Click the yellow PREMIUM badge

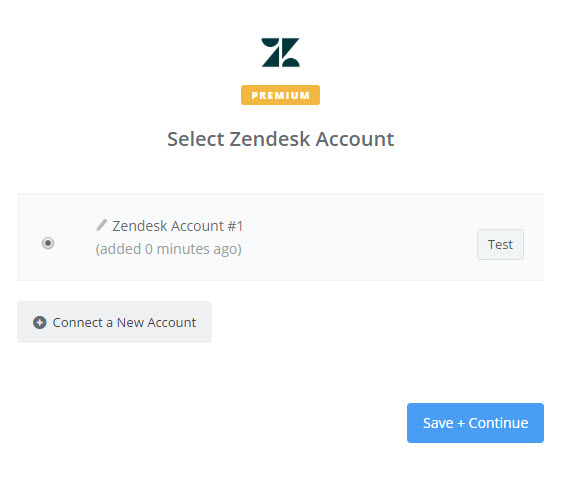coord(280,95)
